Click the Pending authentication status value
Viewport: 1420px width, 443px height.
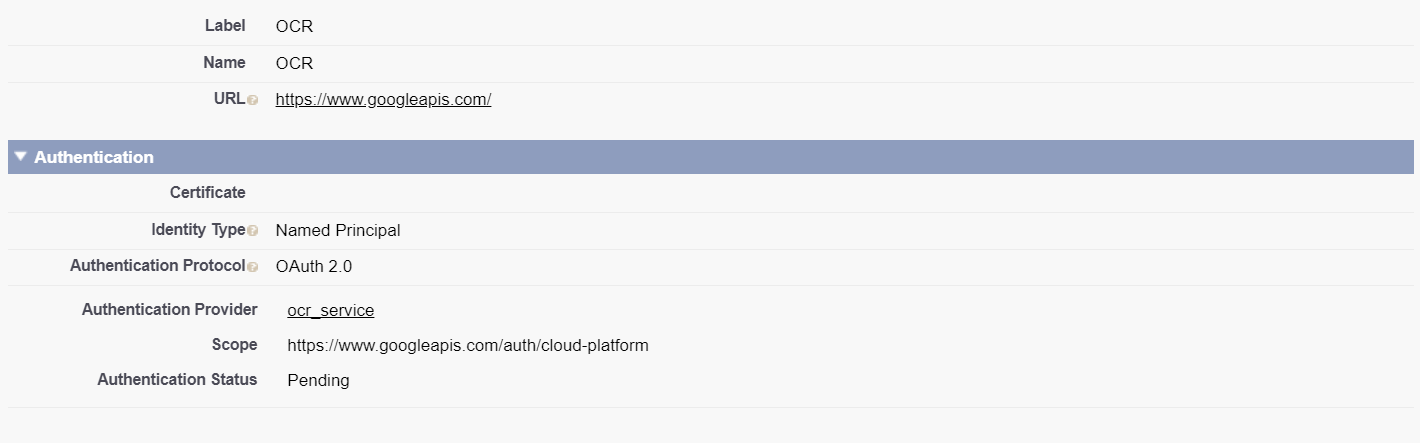coord(318,381)
